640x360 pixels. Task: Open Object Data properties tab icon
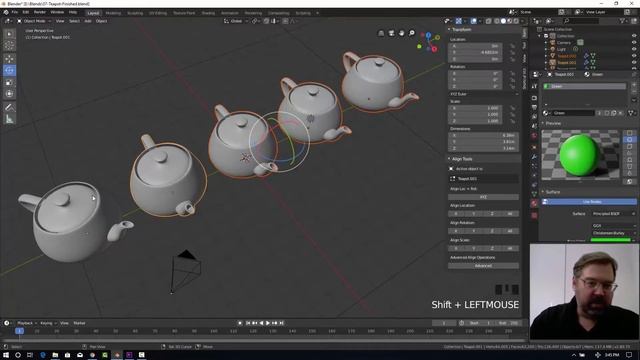click(534, 193)
